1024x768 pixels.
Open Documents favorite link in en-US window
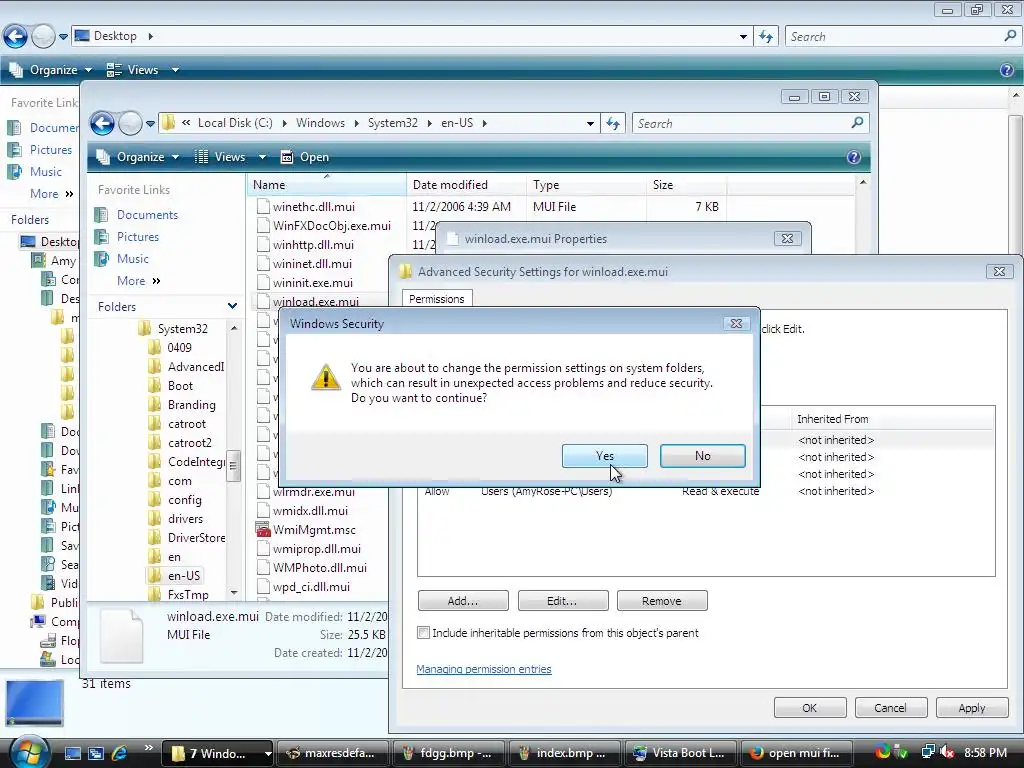tap(147, 215)
